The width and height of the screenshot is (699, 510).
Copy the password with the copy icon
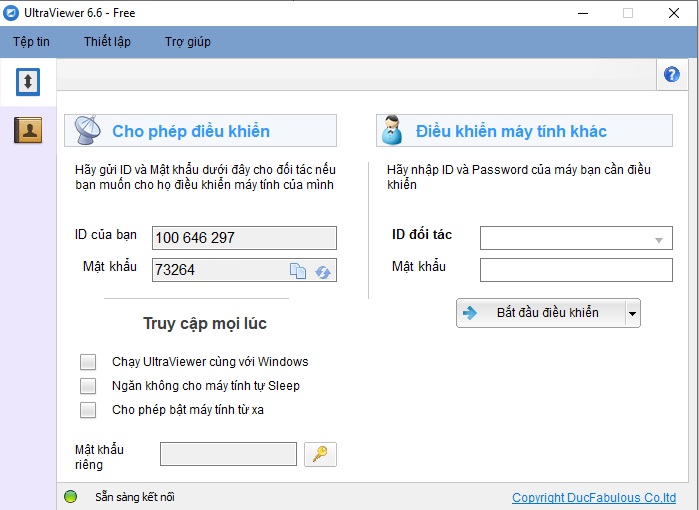click(298, 271)
